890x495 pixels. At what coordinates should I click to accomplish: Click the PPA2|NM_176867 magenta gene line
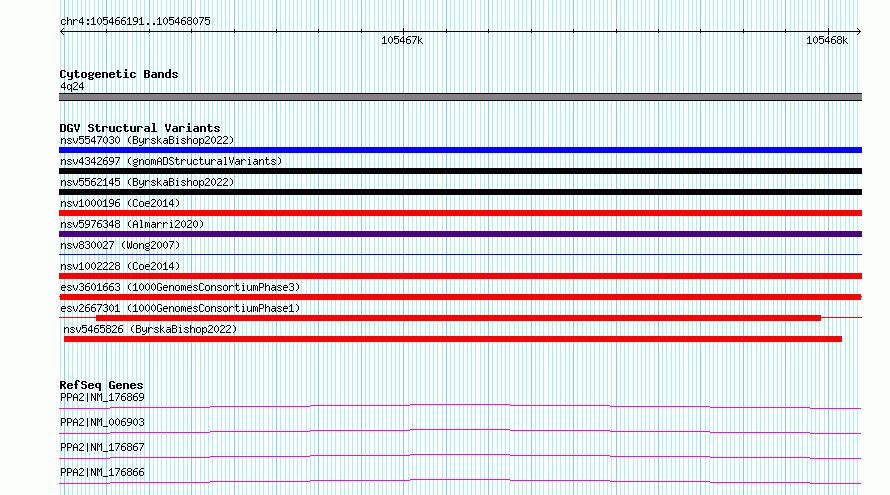coord(460,456)
